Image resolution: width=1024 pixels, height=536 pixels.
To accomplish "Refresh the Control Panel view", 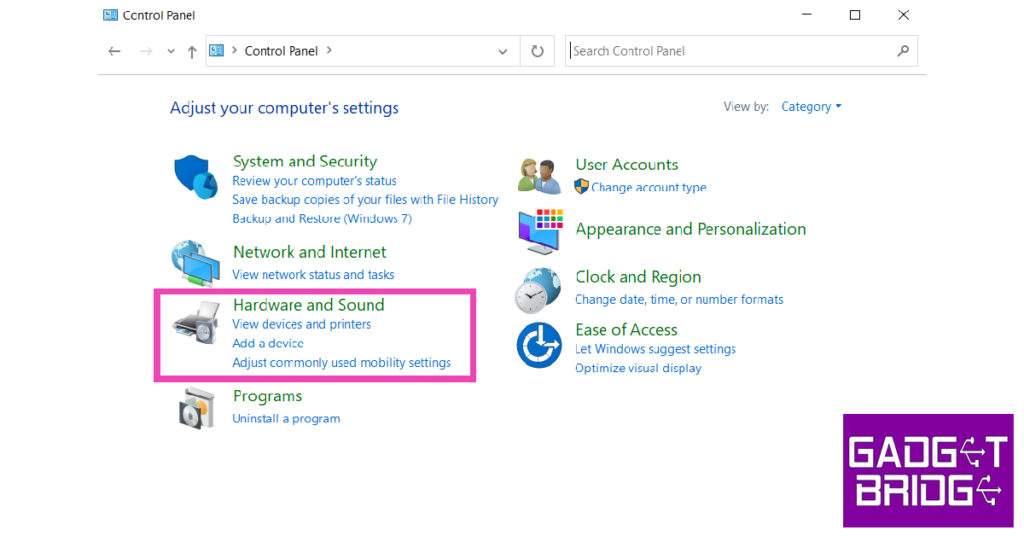I will pyautogui.click(x=537, y=51).
